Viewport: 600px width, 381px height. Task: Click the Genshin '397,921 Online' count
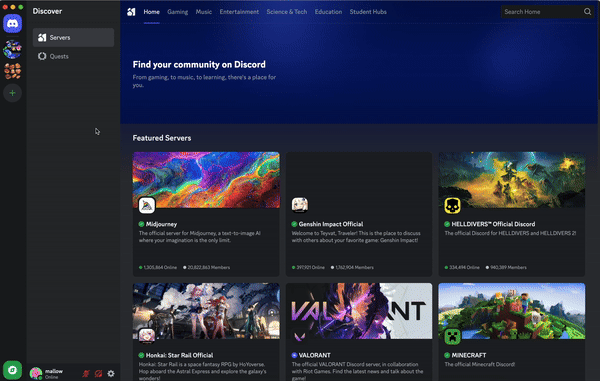(x=308, y=267)
